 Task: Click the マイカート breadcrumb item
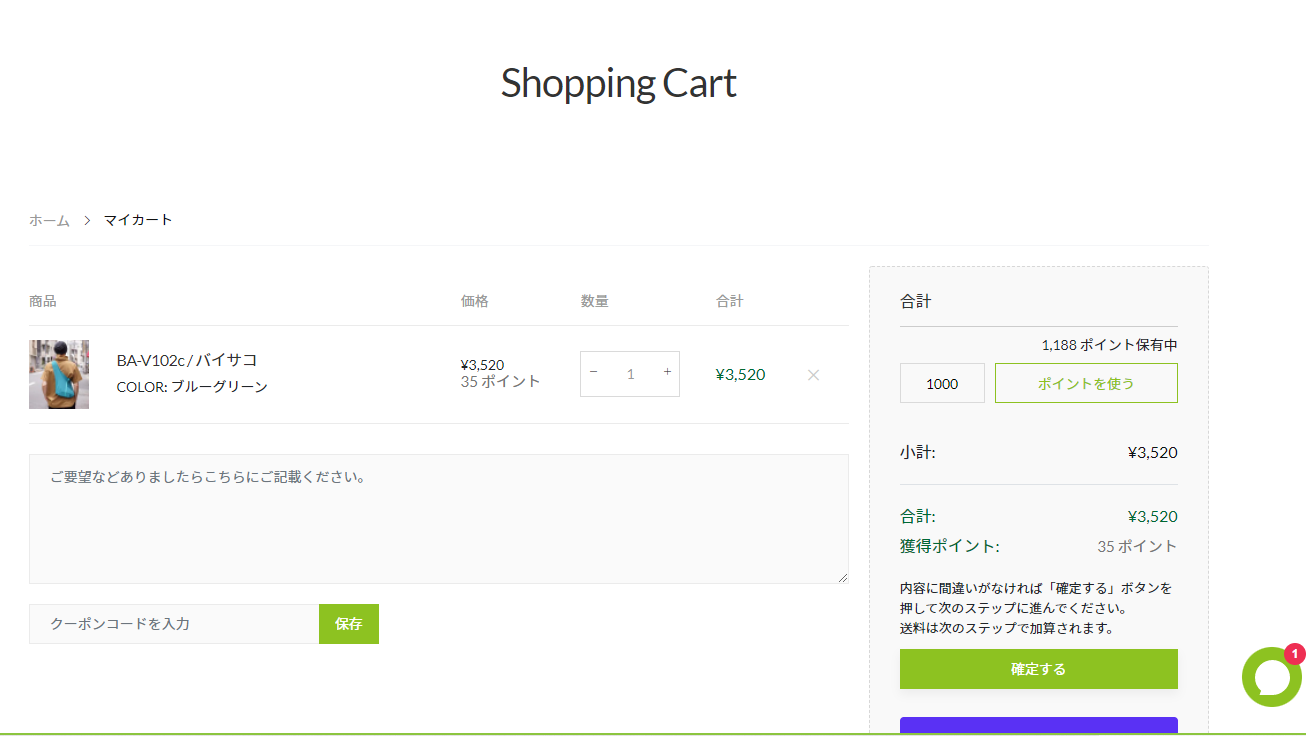138,220
